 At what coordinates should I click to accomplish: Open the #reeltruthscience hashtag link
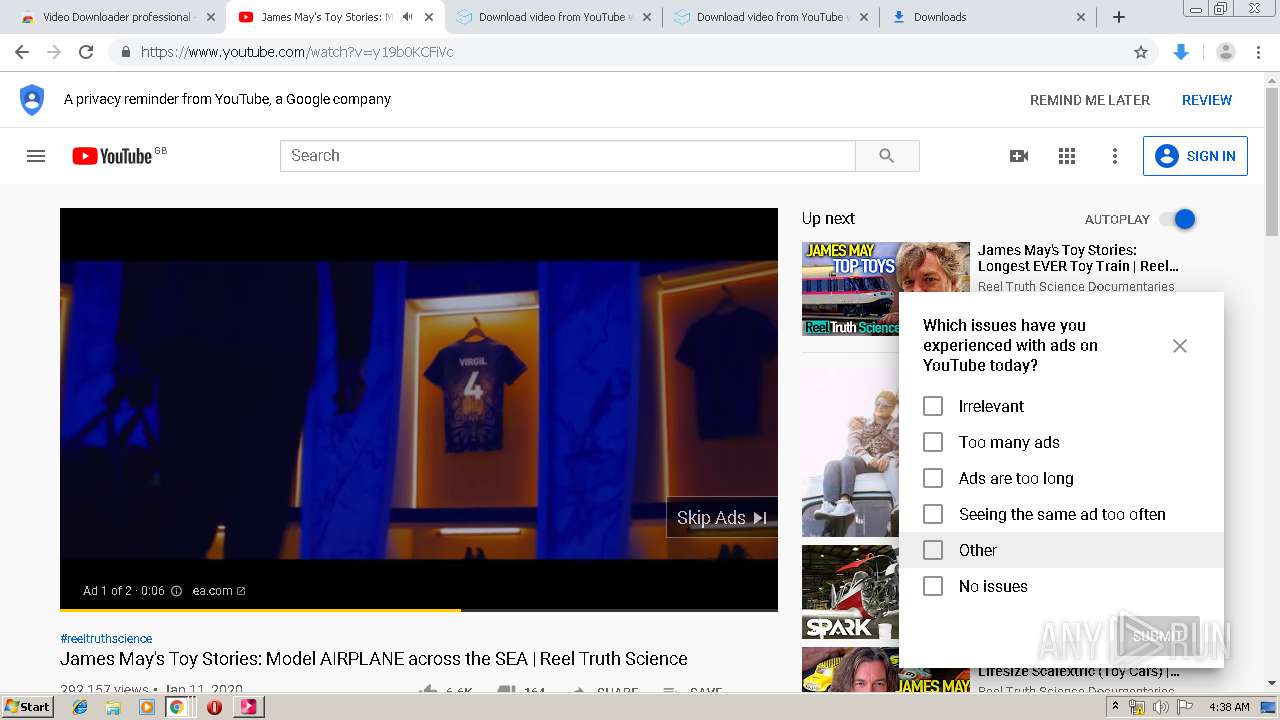106,639
